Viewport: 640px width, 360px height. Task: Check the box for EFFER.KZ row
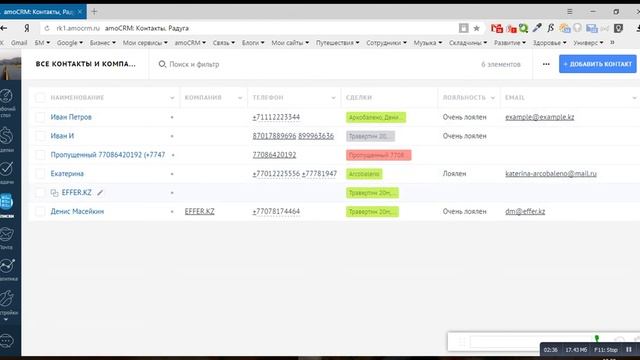point(40,193)
